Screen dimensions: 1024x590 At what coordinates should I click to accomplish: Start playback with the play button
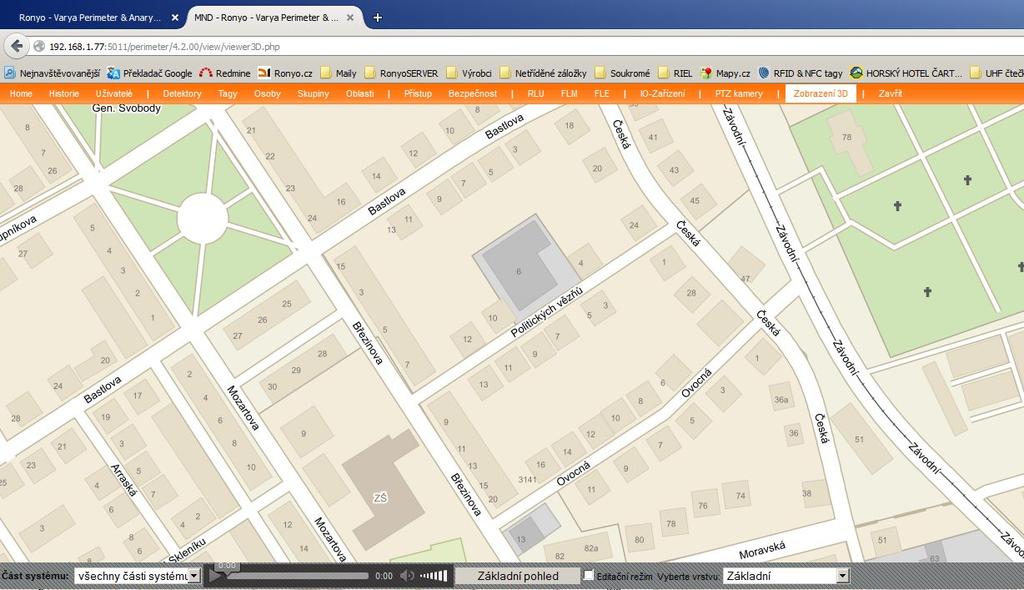[x=215, y=576]
